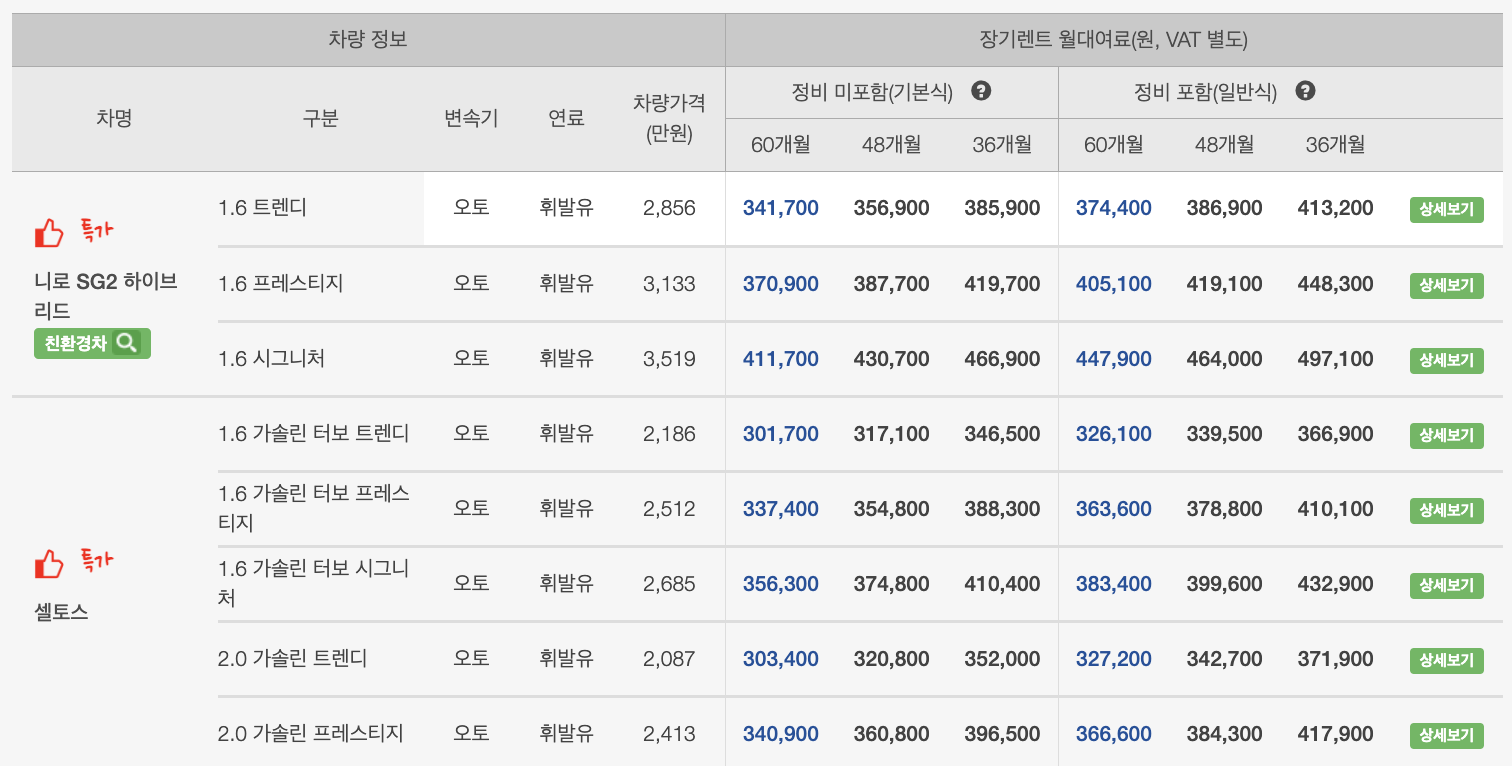1512x766 pixels.
Task: Click the 303,400 price for 2.0 가솔린 트렌디
Action: point(780,659)
